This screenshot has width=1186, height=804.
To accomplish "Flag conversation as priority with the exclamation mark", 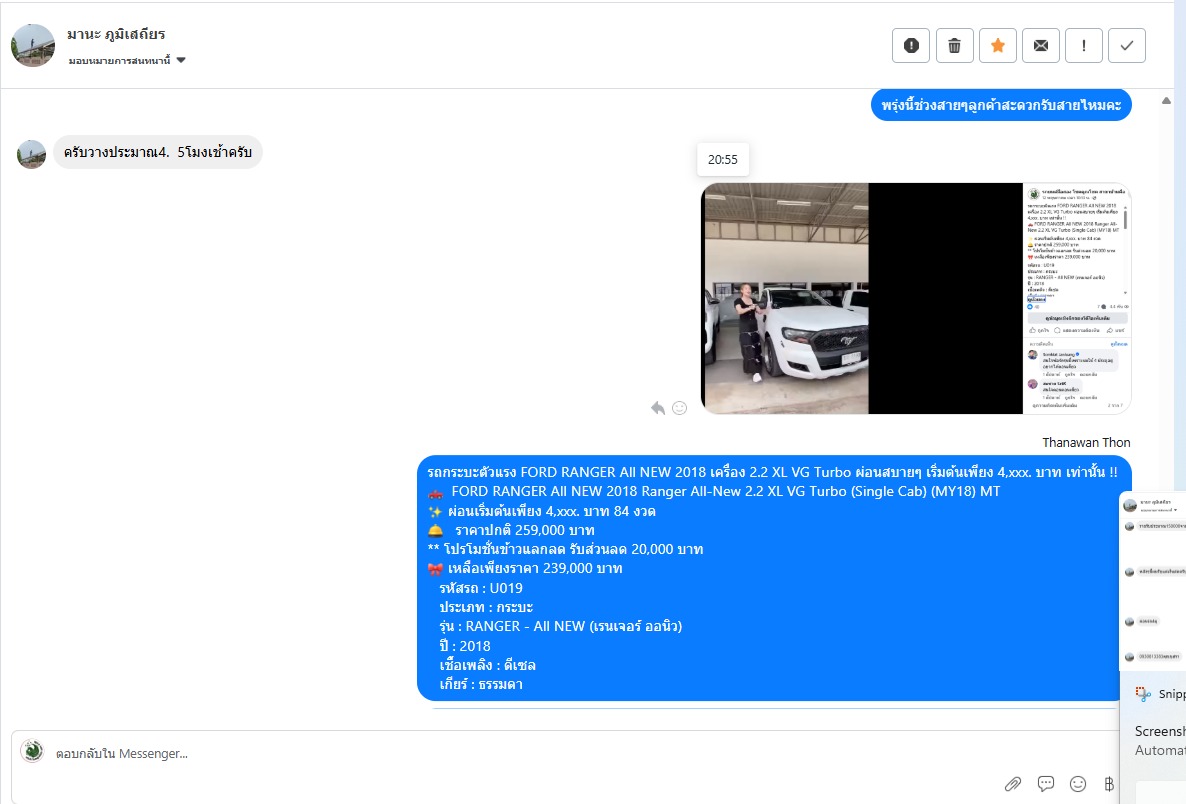I will 1084,45.
